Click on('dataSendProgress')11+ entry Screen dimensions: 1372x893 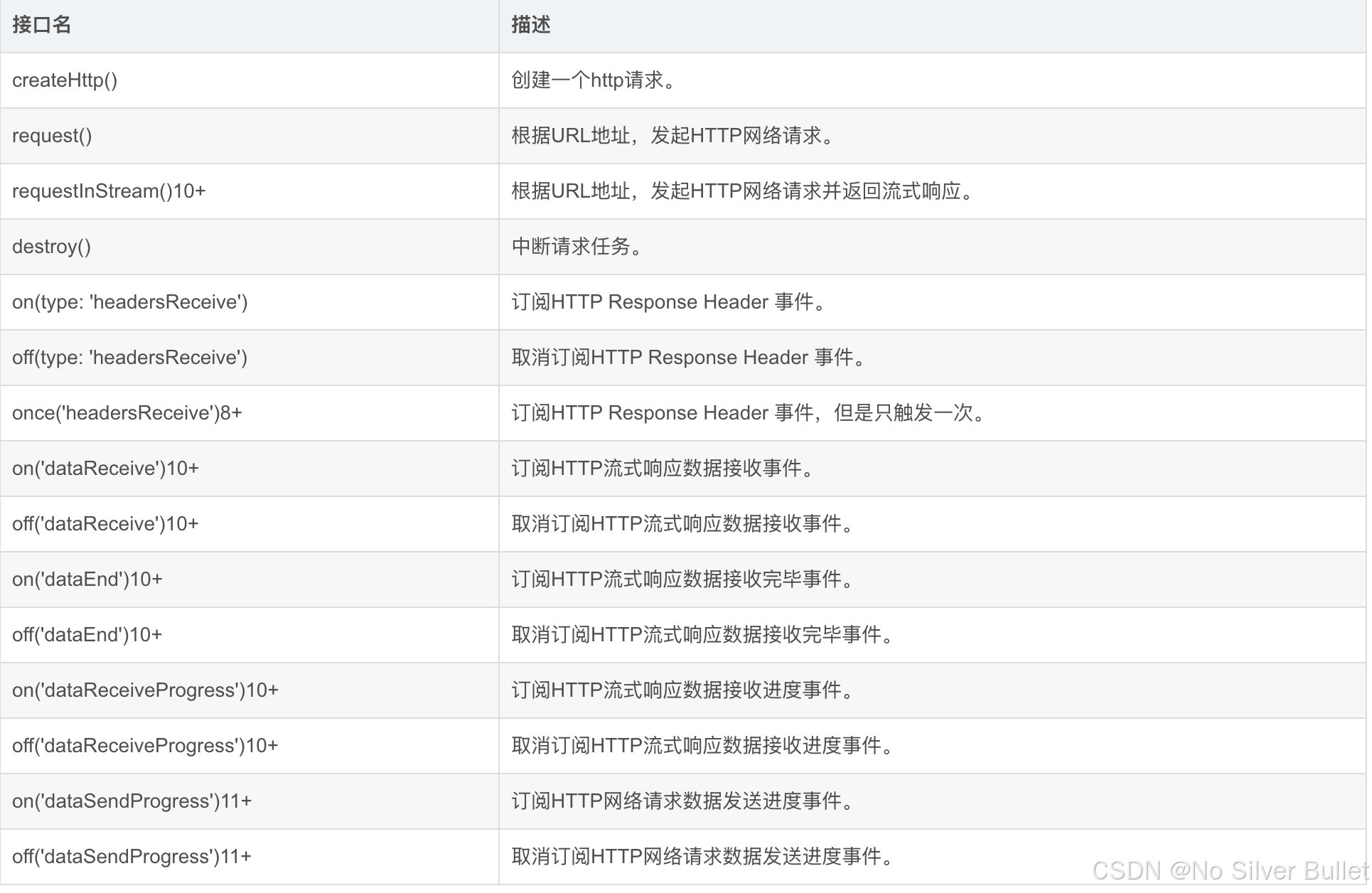[x=132, y=801]
